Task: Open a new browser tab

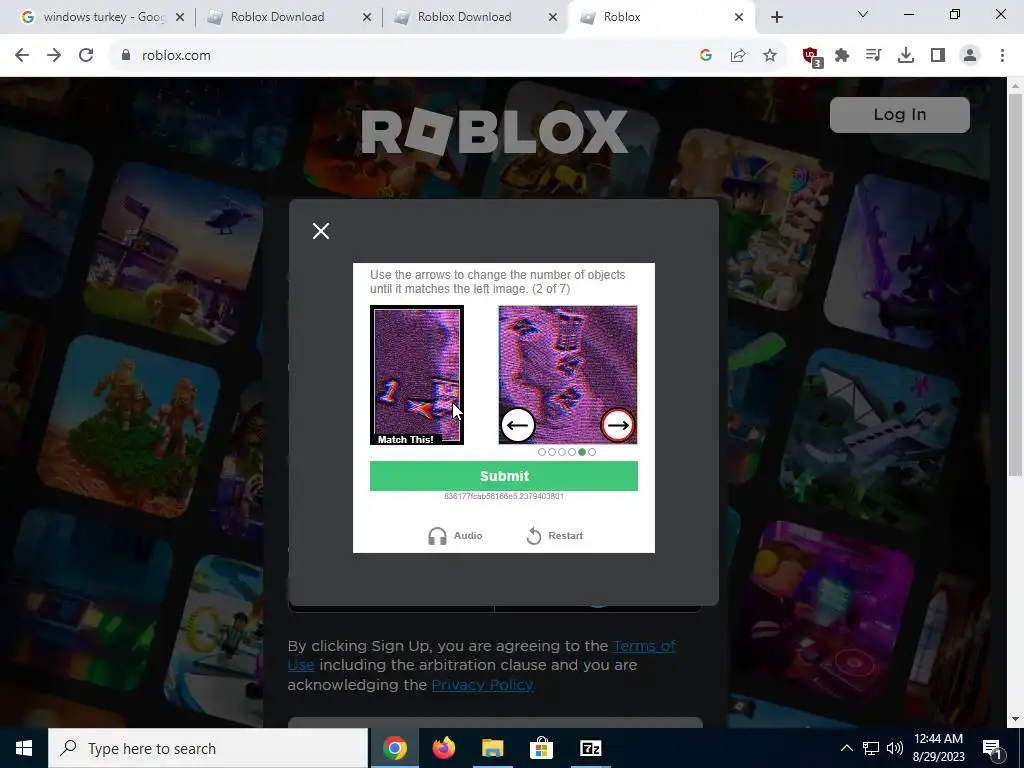Action: tap(776, 17)
